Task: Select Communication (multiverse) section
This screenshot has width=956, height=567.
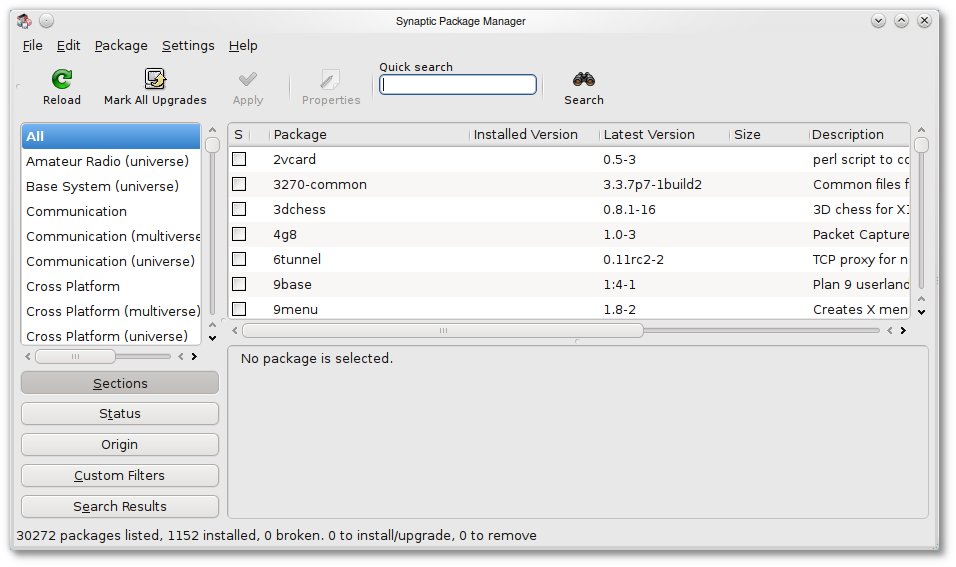Action: pos(111,237)
